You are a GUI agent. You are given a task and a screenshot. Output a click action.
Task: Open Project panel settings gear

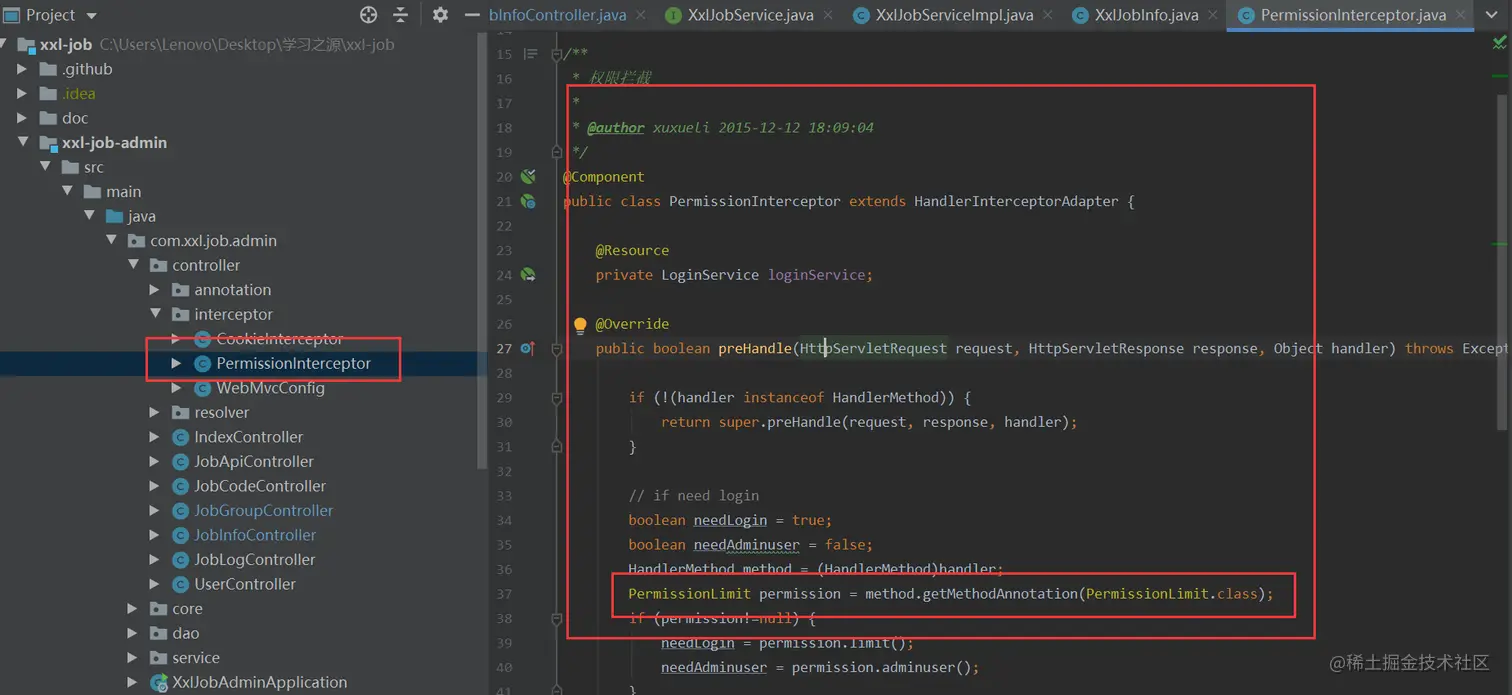[440, 15]
